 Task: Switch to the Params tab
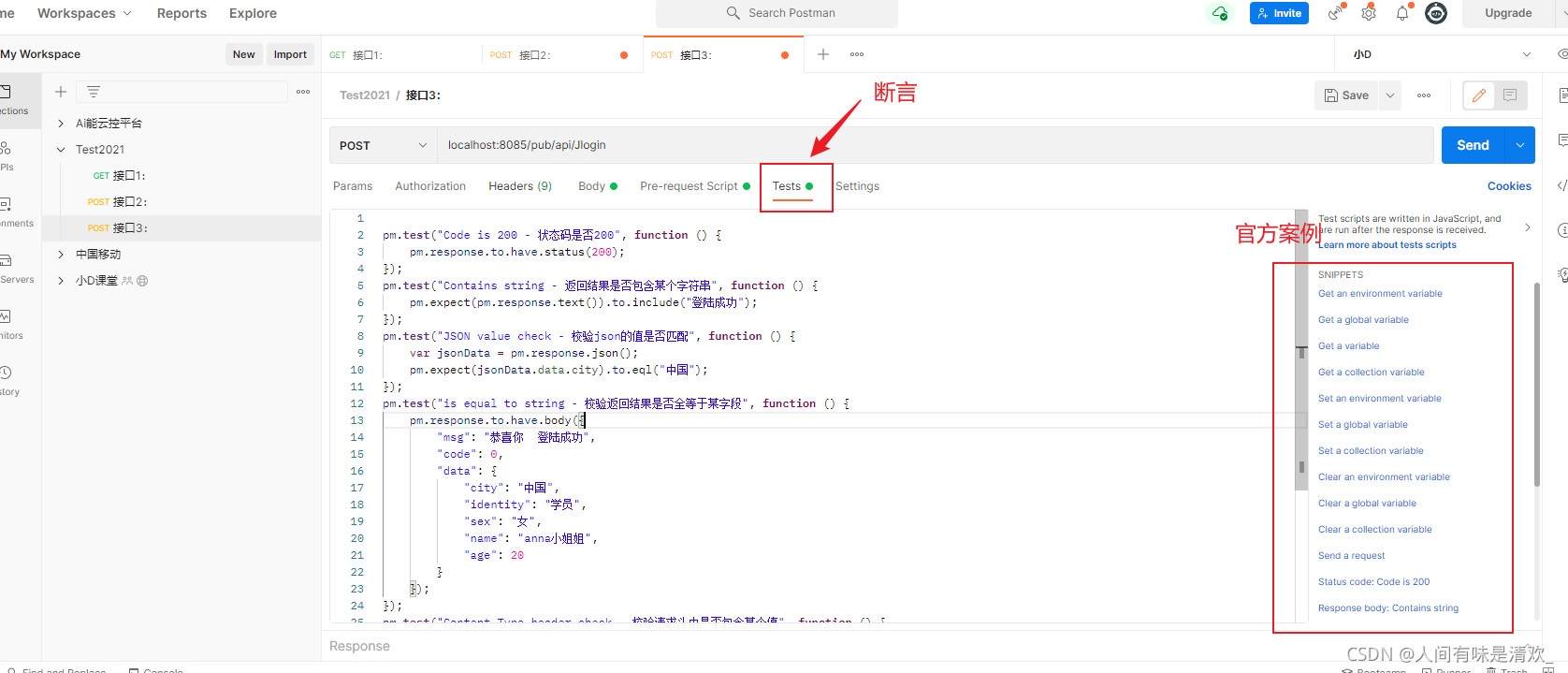[x=353, y=186]
